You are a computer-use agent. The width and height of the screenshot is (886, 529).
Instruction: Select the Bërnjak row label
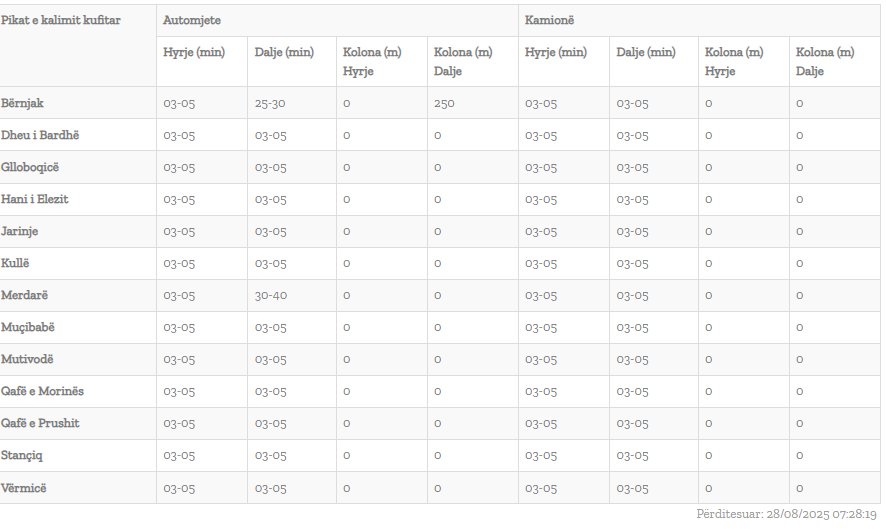22,103
